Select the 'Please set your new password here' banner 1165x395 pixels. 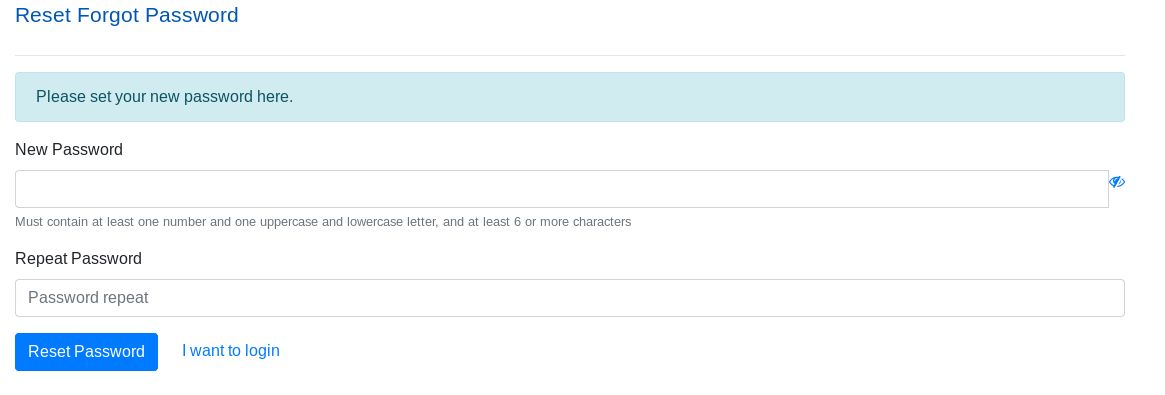click(569, 97)
